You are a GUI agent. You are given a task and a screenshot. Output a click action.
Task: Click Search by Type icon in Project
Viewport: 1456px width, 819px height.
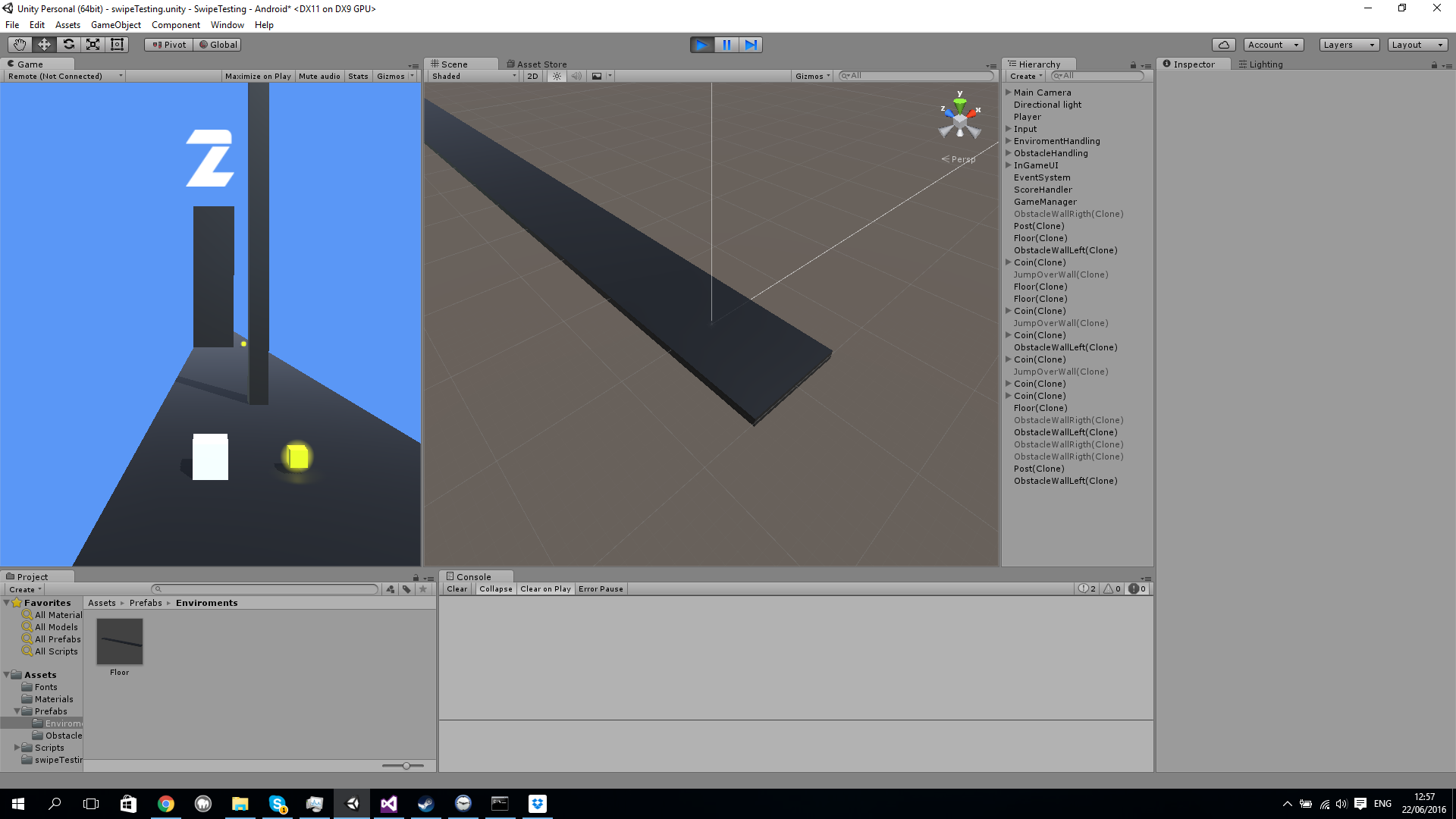tap(391, 589)
